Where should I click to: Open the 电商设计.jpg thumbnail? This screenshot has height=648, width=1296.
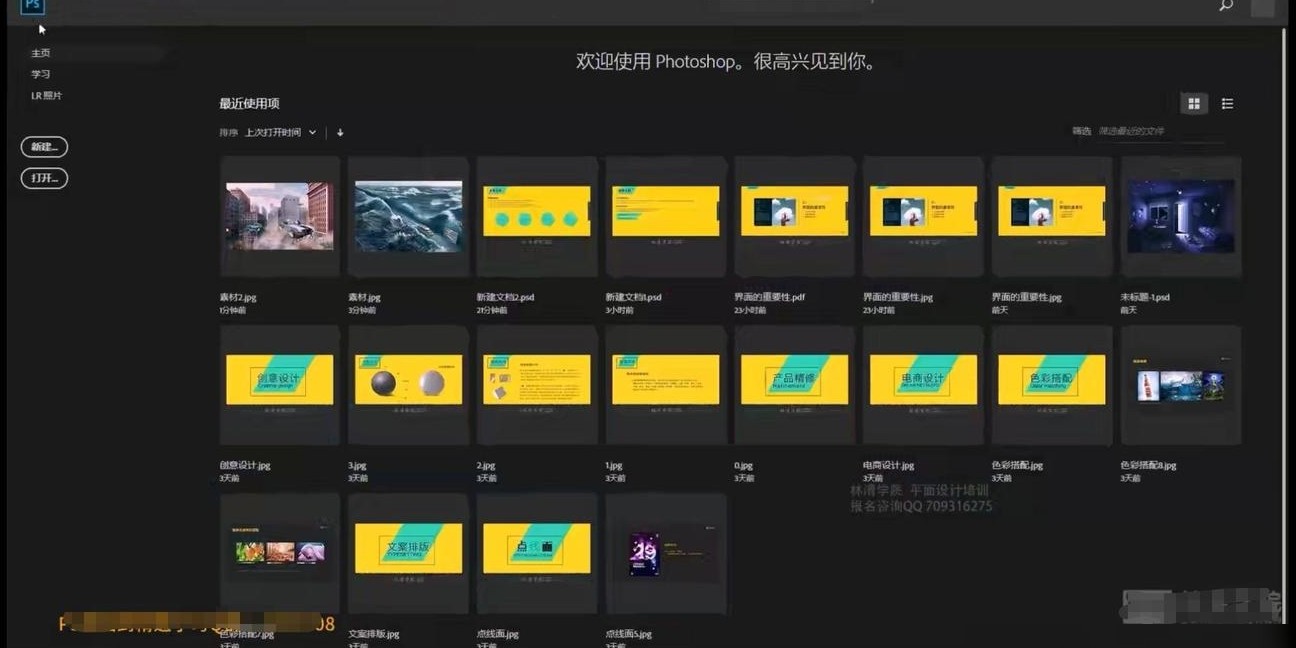click(x=923, y=385)
